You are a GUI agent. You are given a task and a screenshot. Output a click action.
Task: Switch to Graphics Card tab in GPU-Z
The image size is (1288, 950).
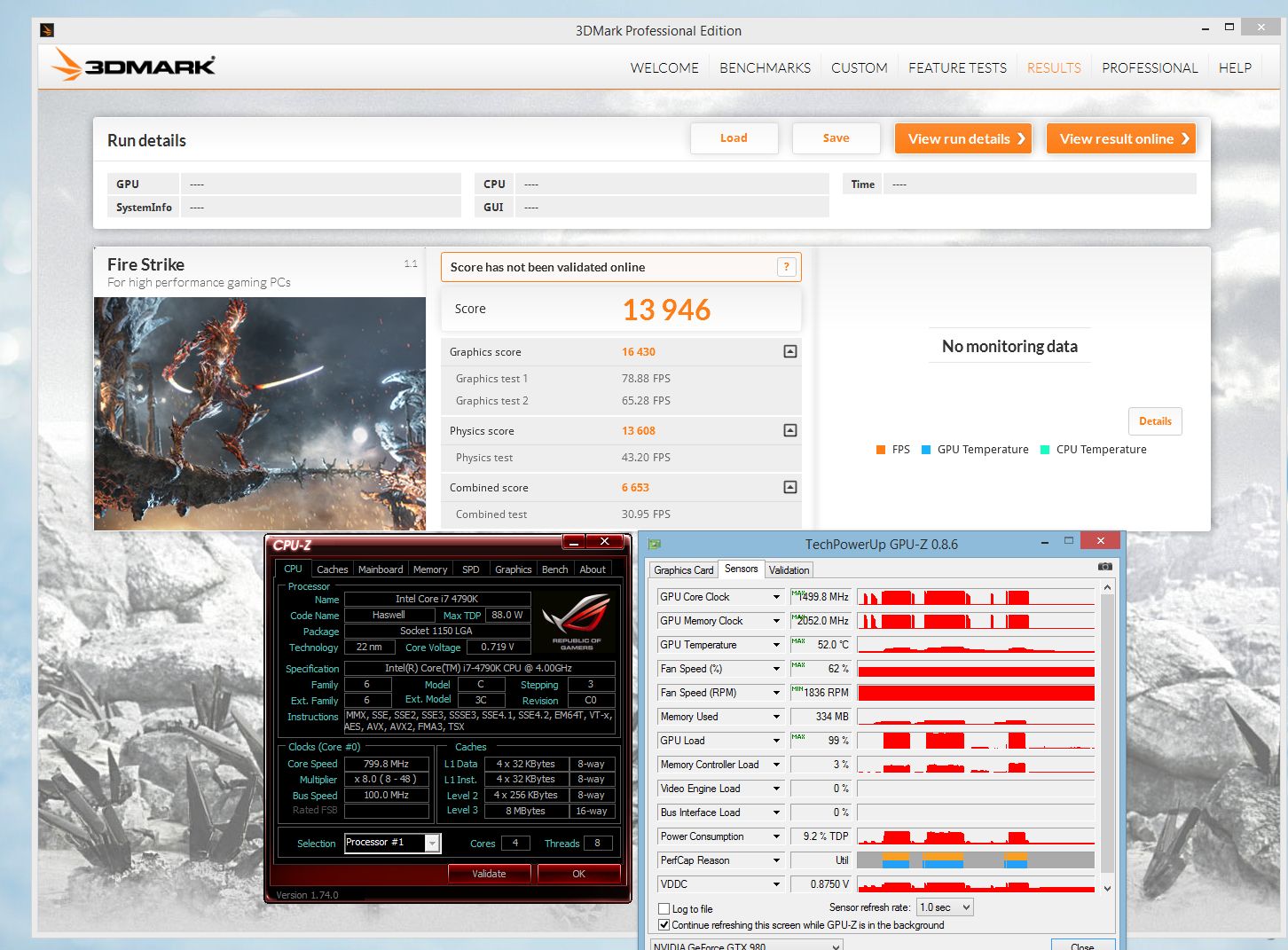tap(684, 569)
